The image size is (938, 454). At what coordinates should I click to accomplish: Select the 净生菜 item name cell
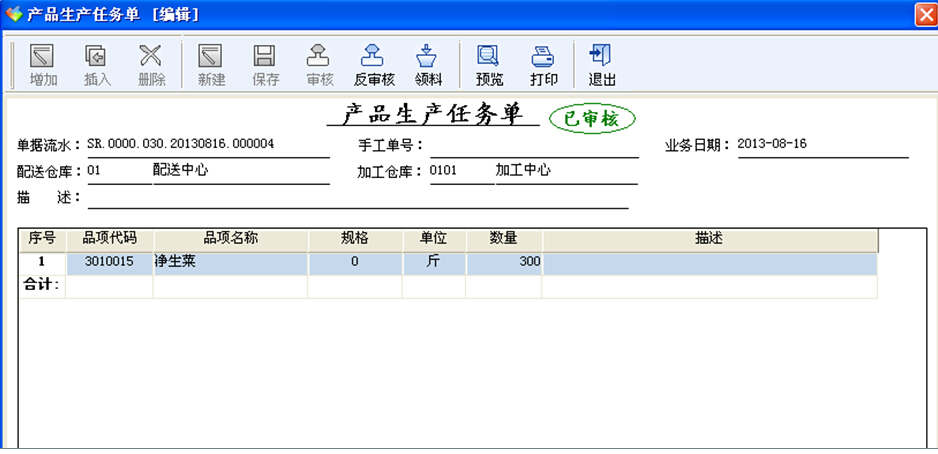(230, 262)
